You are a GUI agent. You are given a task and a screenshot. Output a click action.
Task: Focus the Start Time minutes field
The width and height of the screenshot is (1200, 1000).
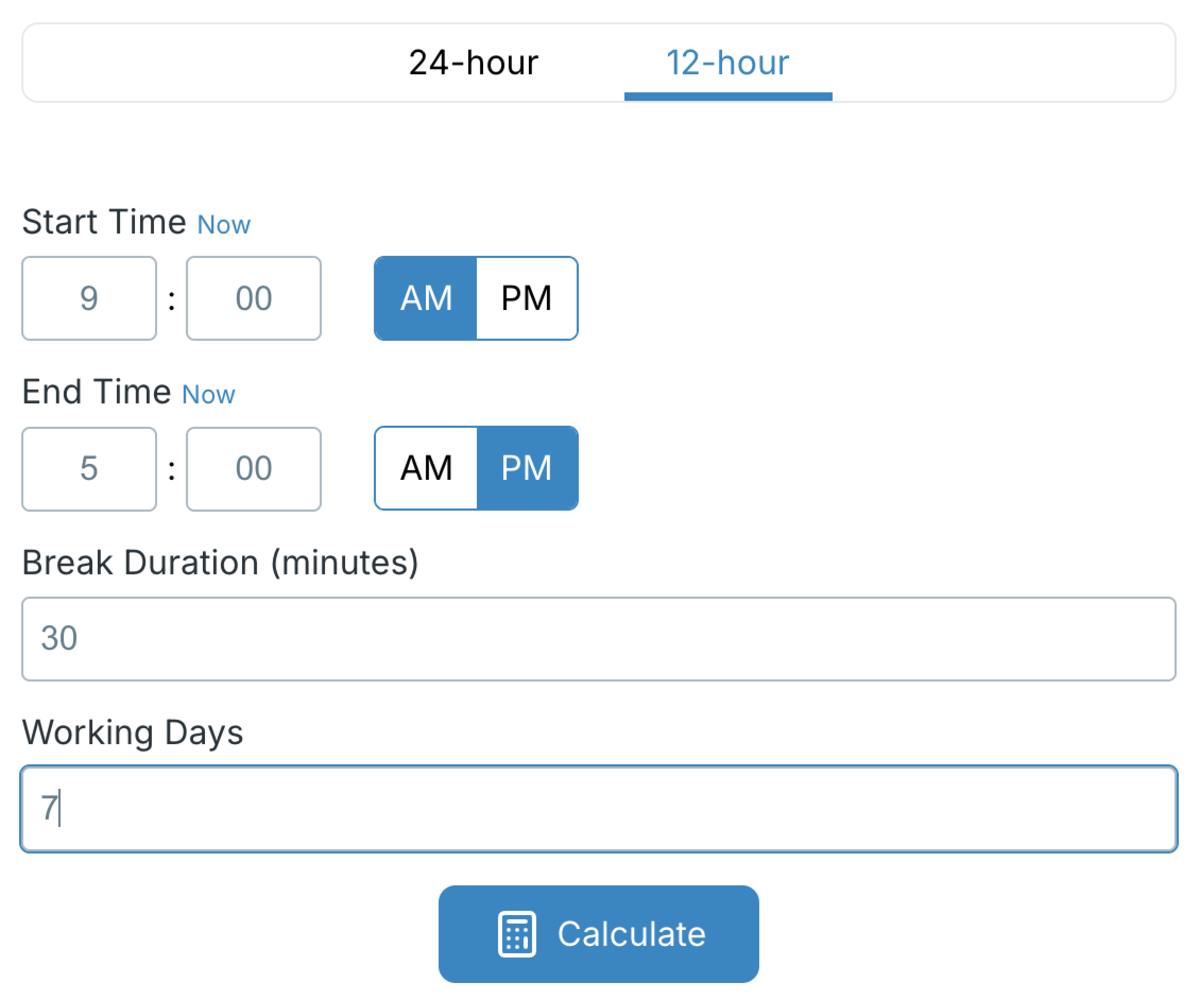point(254,298)
